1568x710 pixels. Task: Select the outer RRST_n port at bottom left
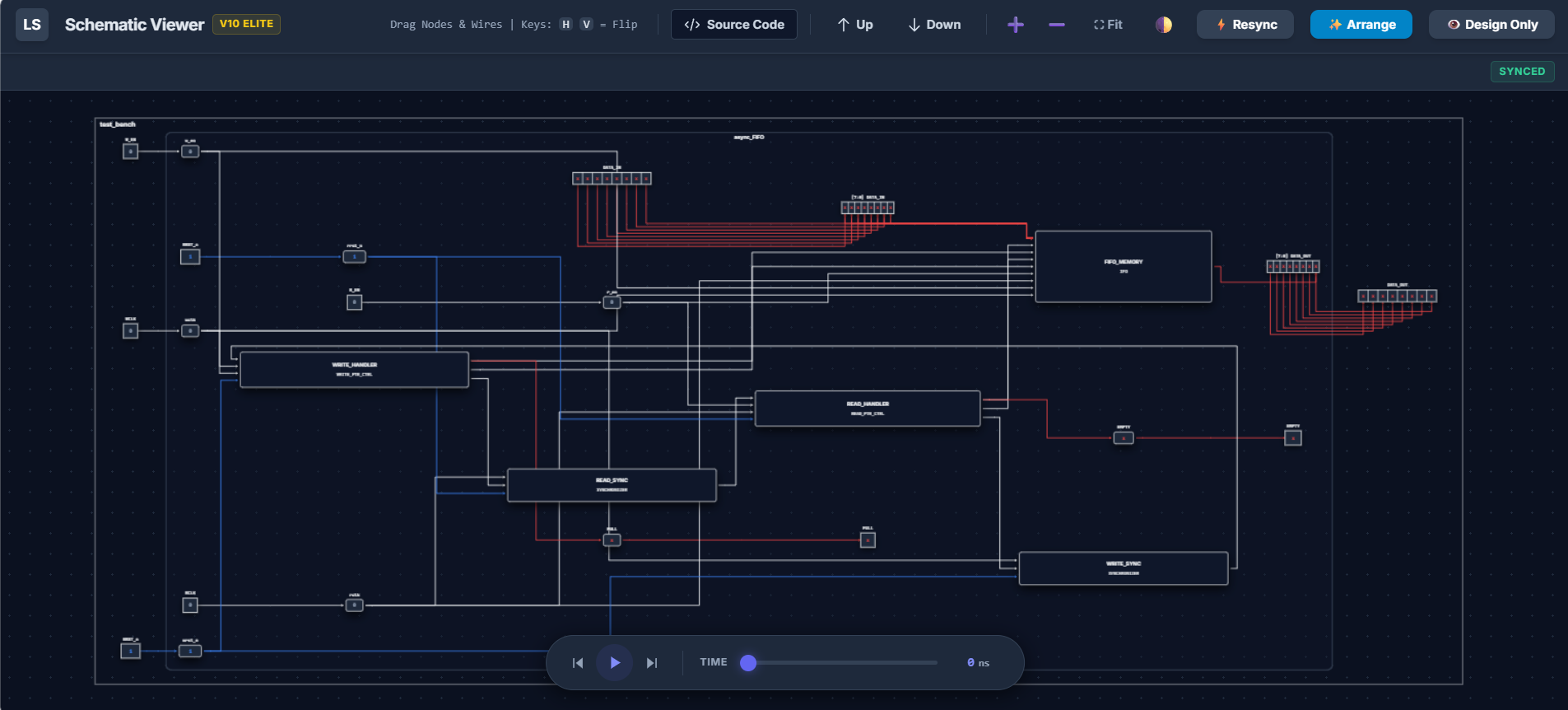click(x=130, y=651)
